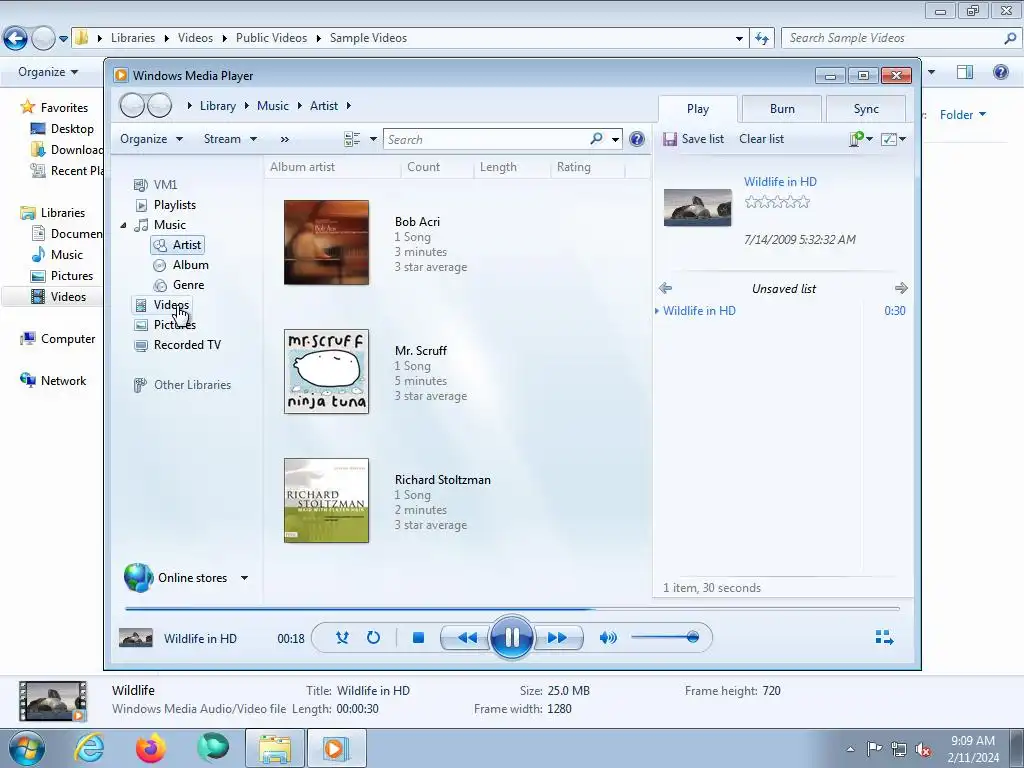
Task: Click Artist in the breadcrumb
Action: (324, 106)
